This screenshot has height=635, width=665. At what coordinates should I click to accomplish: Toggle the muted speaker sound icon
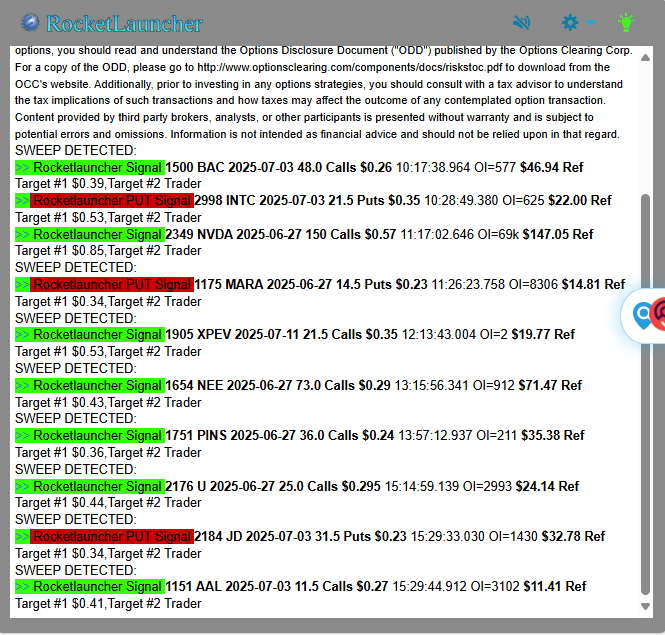[x=521, y=22]
